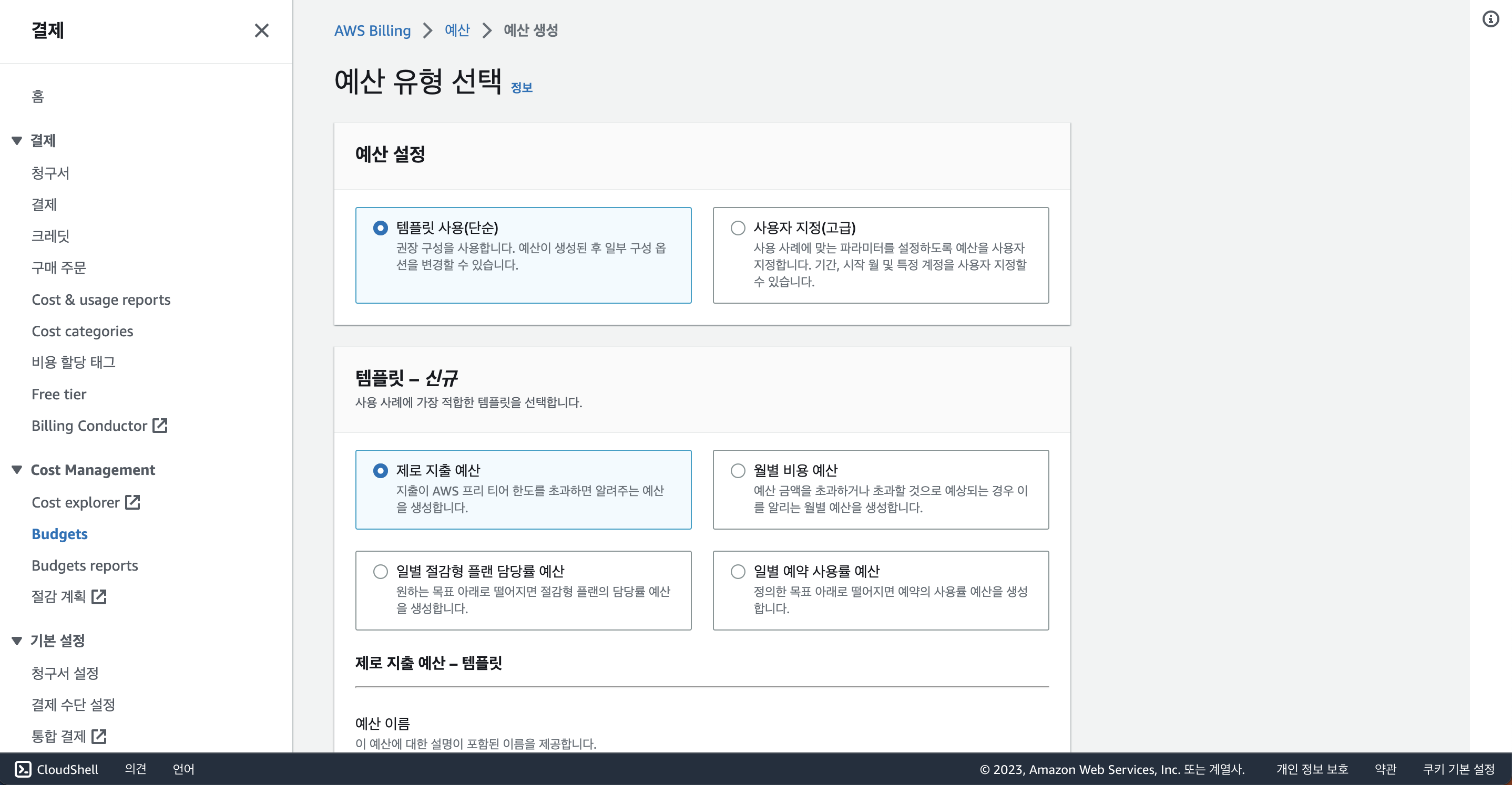Click Cost explorer external link icon
1512x785 pixels.
pyautogui.click(x=132, y=502)
